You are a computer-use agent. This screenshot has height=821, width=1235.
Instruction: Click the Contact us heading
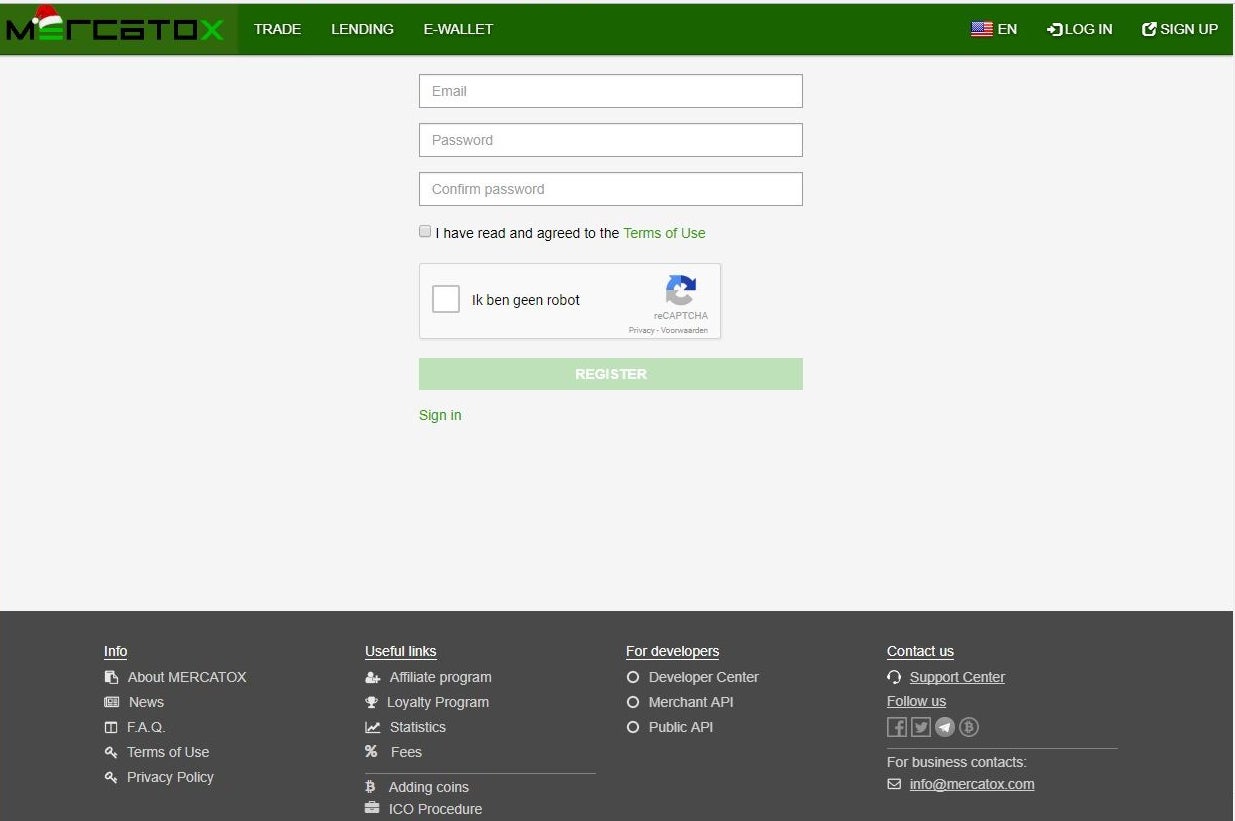pyautogui.click(x=920, y=651)
